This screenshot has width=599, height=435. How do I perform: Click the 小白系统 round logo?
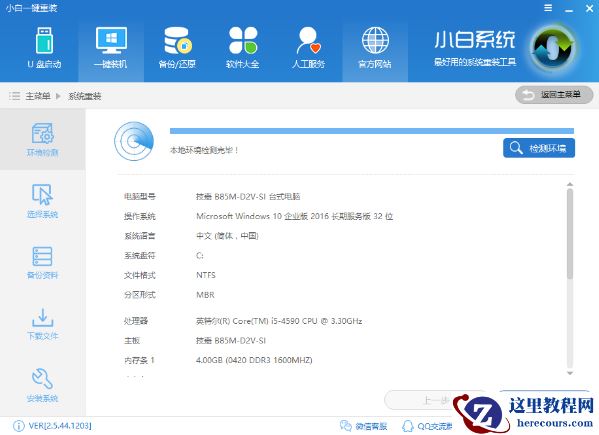[x=553, y=49]
